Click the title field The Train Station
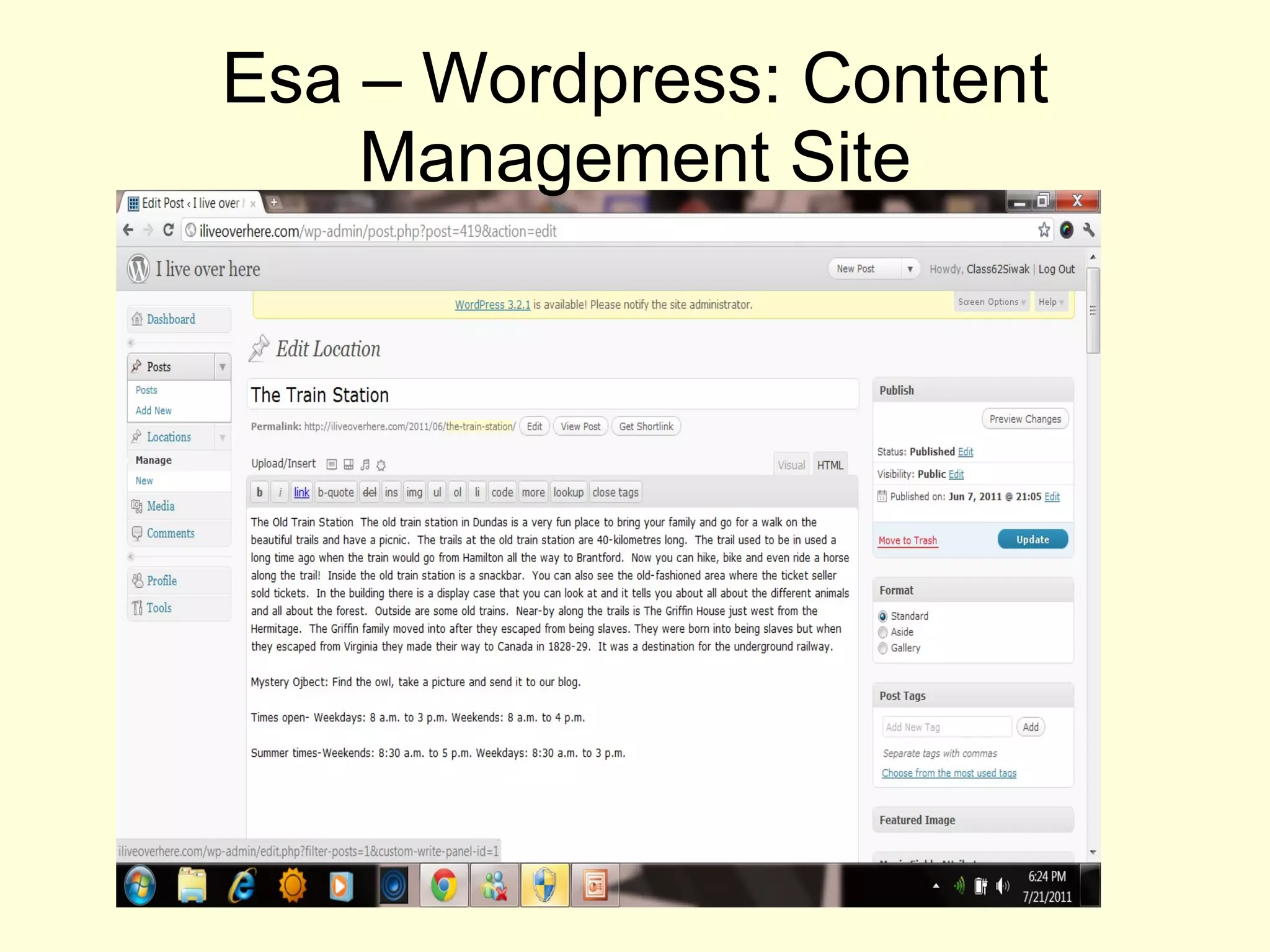The height and width of the screenshot is (952, 1270). pos(553,395)
